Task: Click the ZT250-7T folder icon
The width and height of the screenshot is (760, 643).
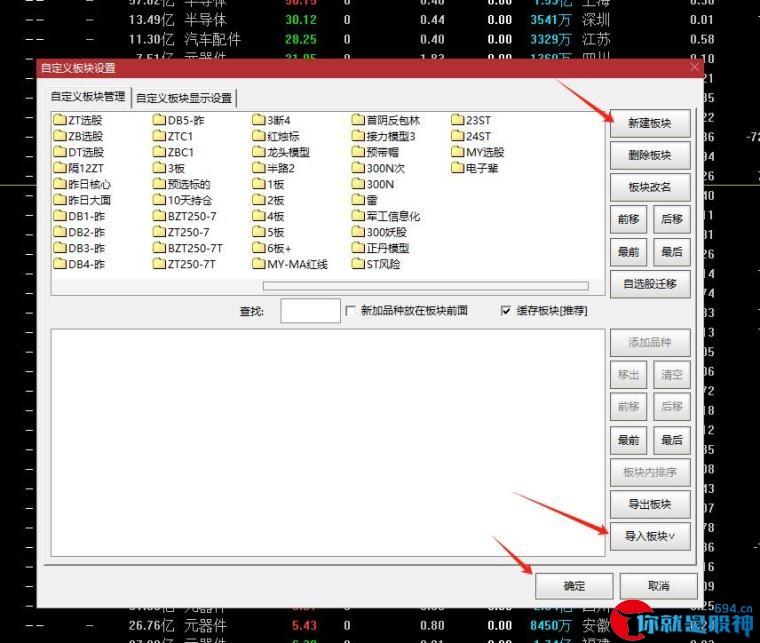Action: [x=159, y=264]
